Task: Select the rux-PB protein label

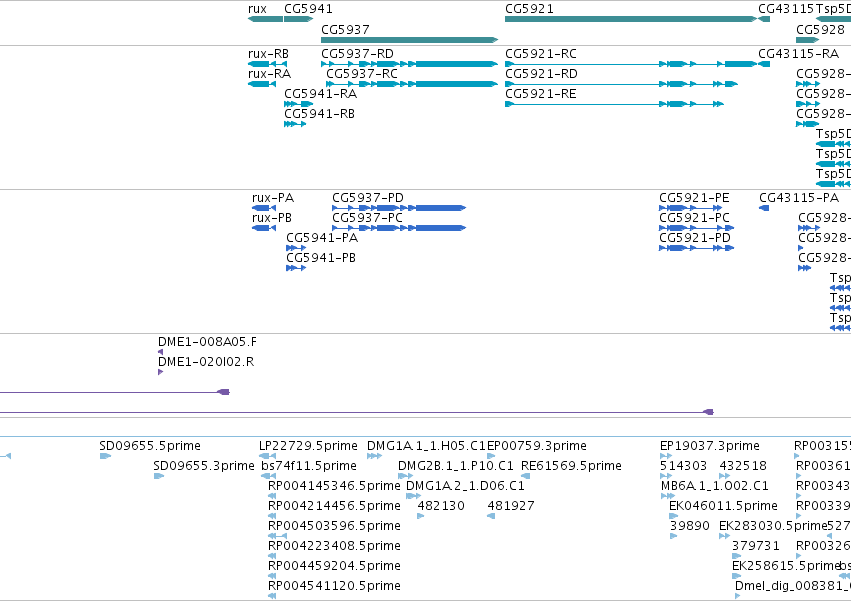Action: 272,218
